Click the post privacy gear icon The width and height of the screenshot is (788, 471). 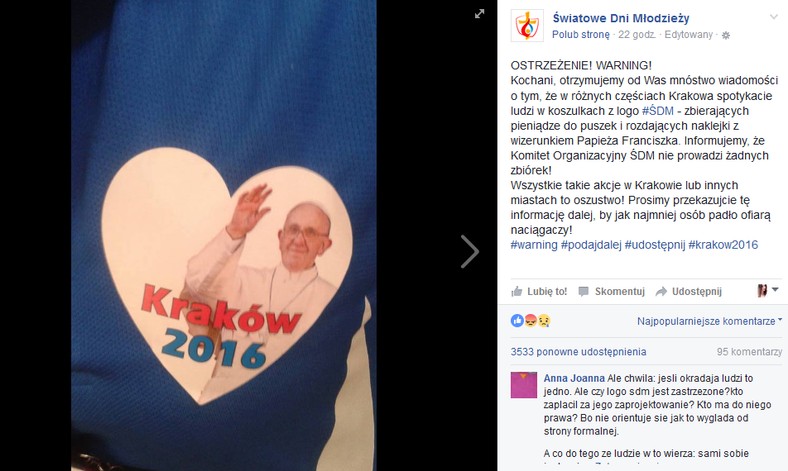pos(726,35)
